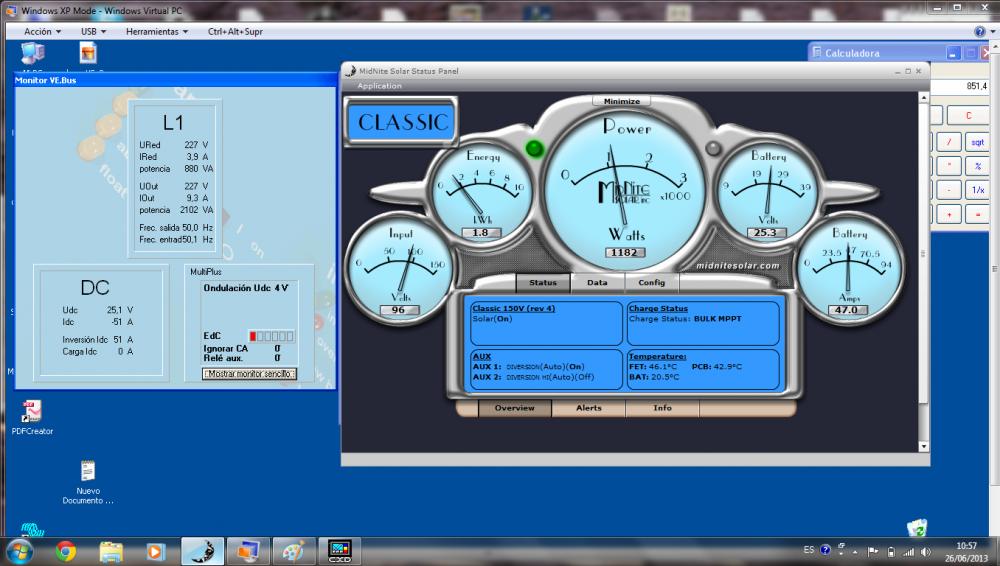Launch Google Chrome from taskbar
The image size is (1000, 566).
66,551
